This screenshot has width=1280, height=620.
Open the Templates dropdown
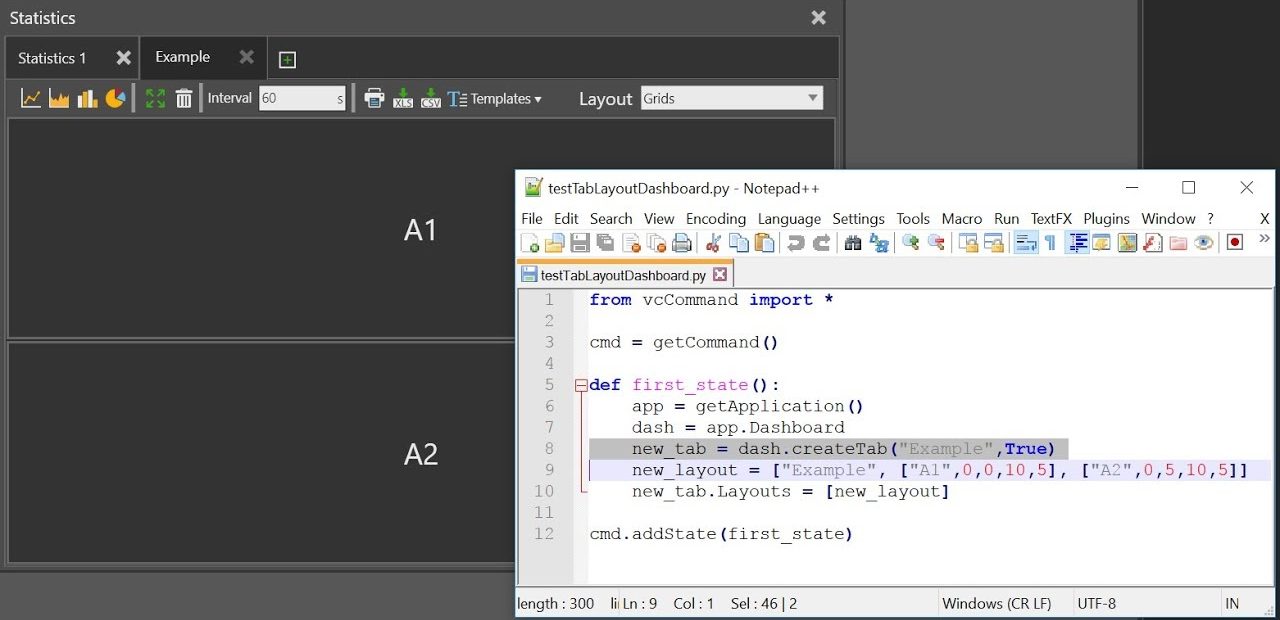[496, 98]
